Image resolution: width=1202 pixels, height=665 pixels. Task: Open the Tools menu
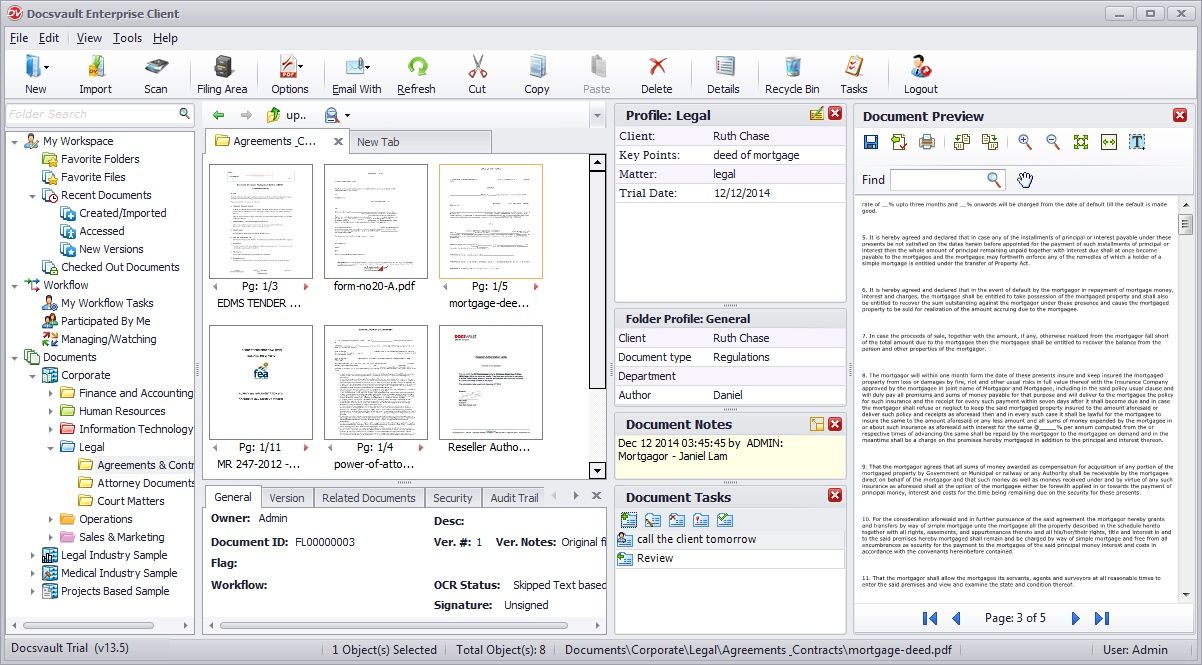(127, 38)
